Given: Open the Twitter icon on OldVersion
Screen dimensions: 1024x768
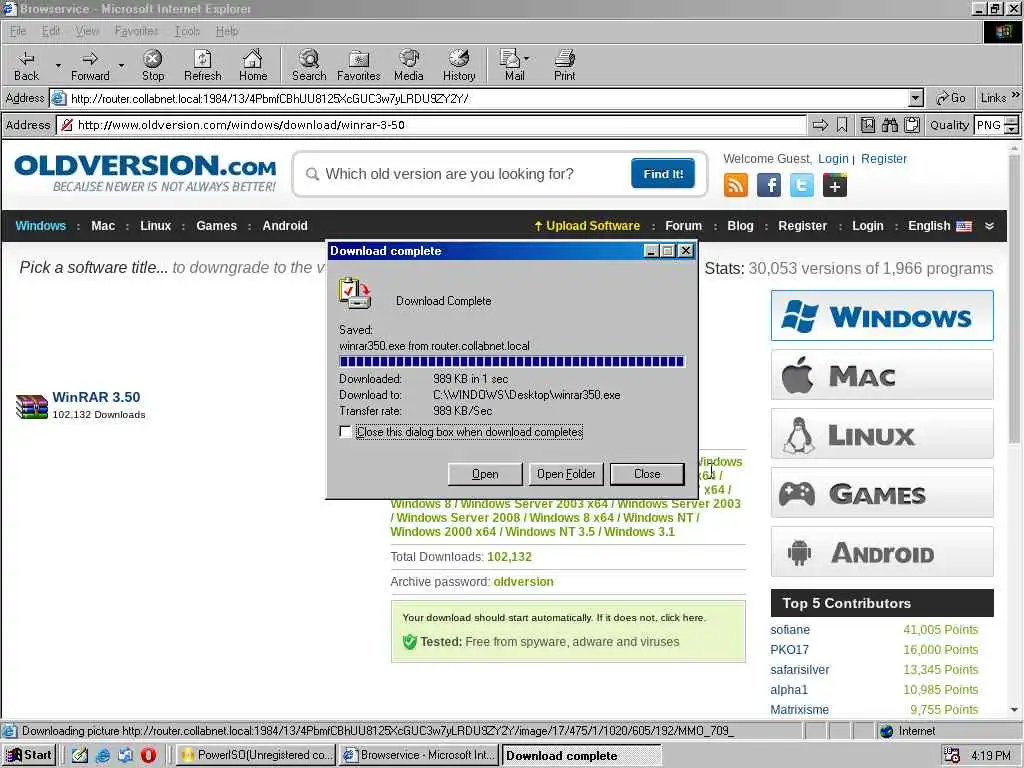Looking at the screenshot, I should (802, 185).
